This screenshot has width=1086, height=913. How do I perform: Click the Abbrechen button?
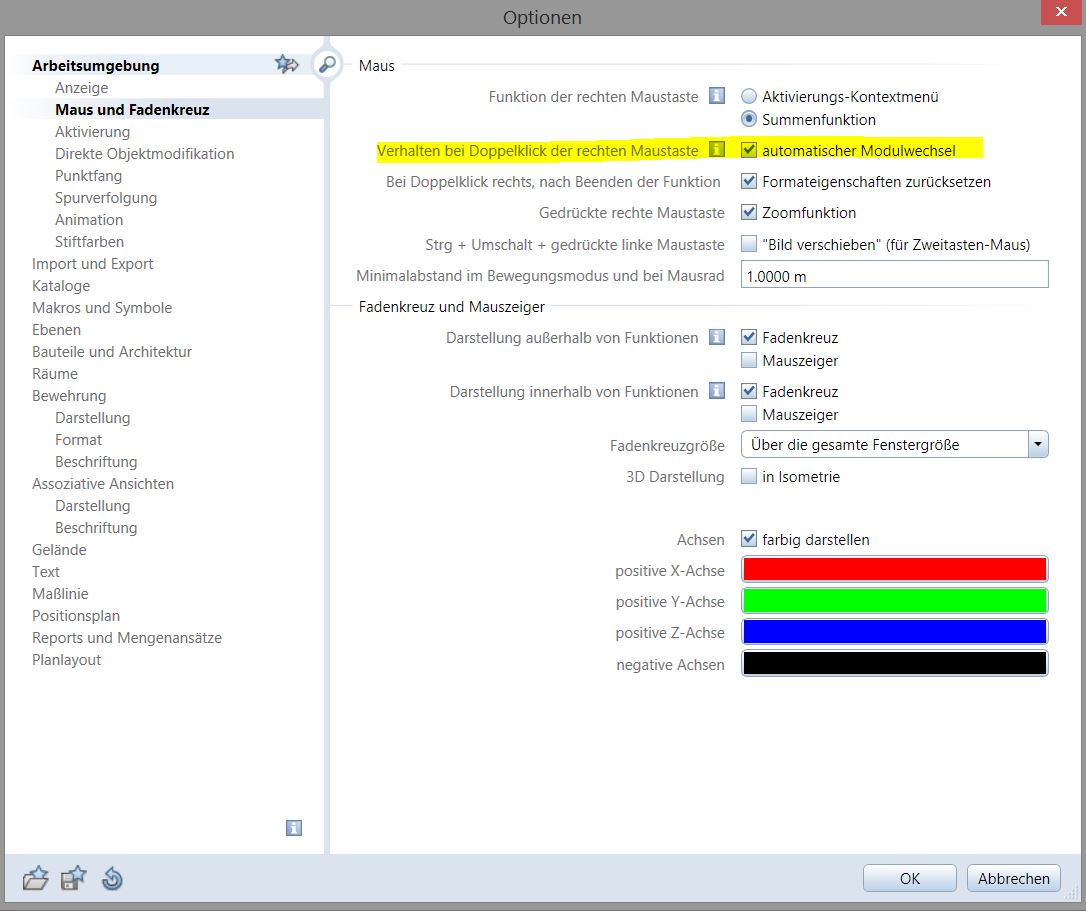pyautogui.click(x=1013, y=878)
